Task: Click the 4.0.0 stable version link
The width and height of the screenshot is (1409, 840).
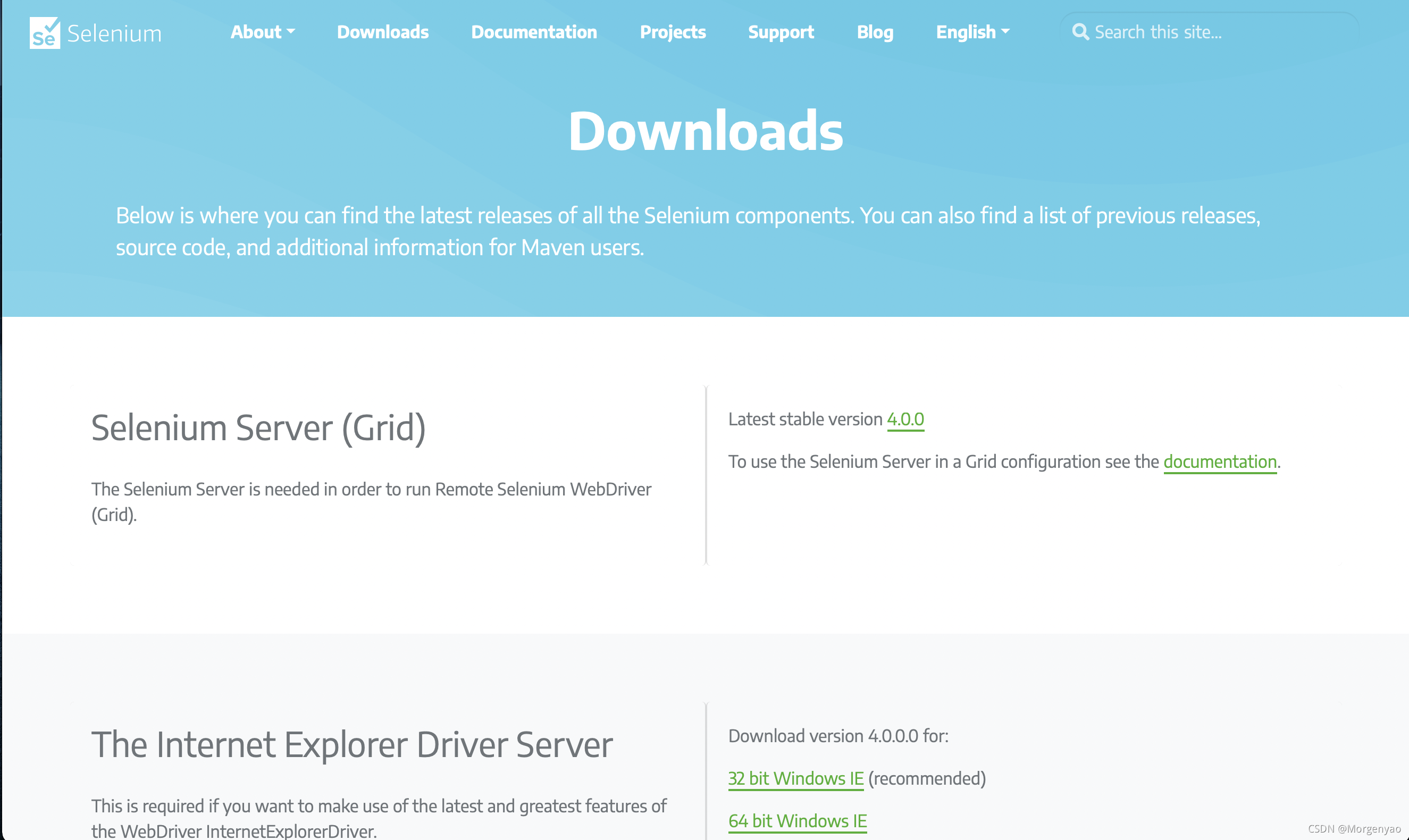Action: [x=905, y=419]
